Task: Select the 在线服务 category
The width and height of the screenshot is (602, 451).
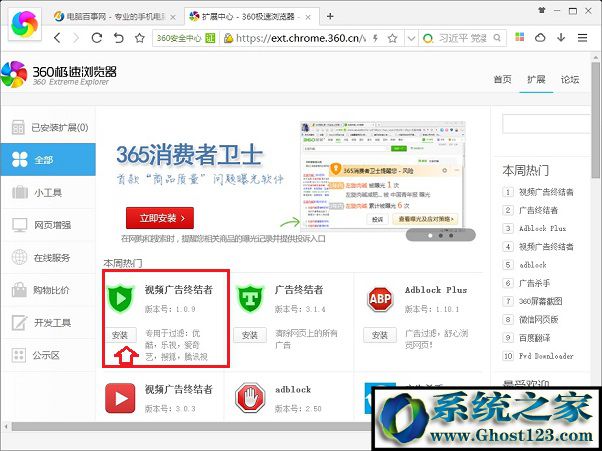Action: 48,258
